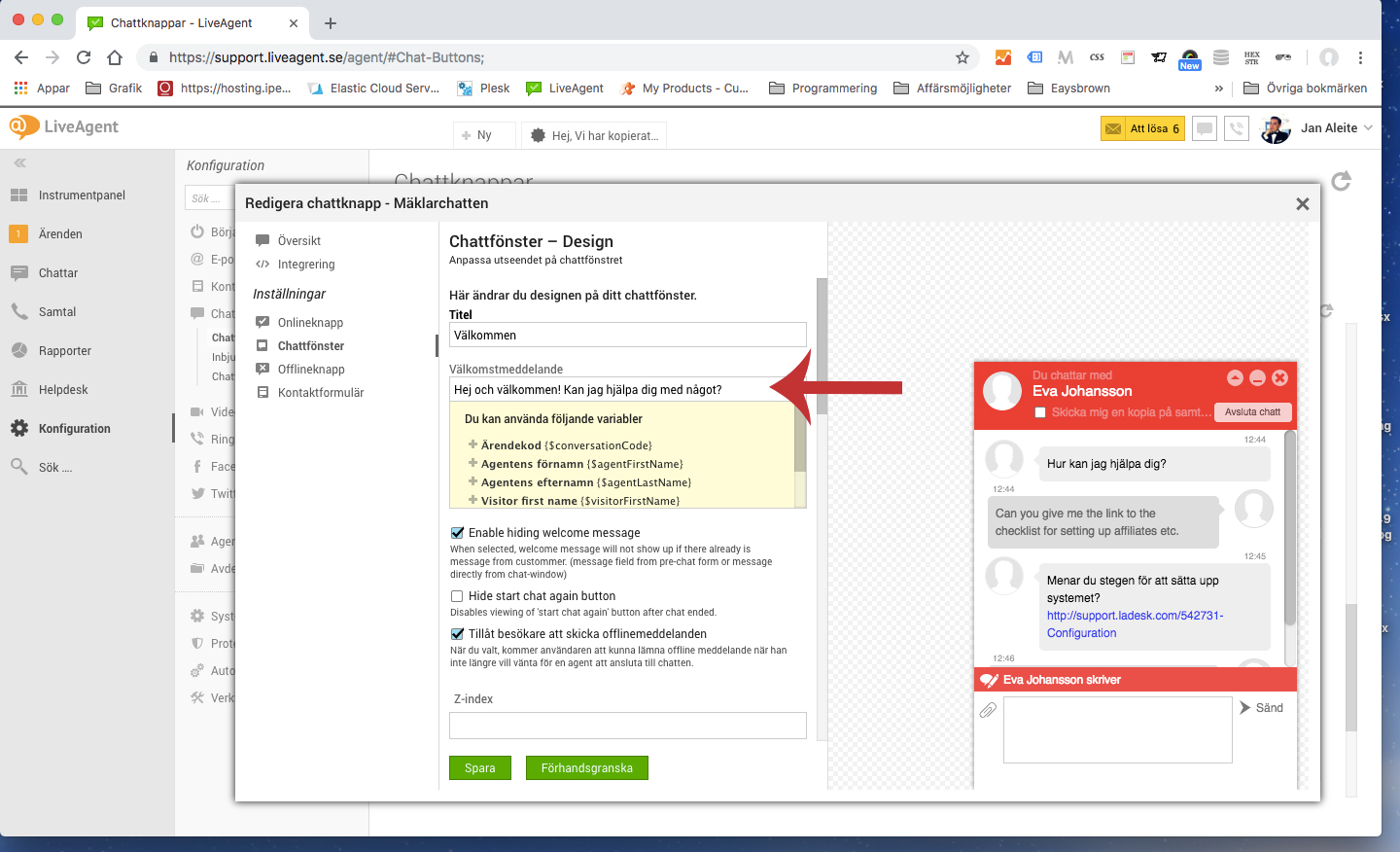This screenshot has height=852, width=1400.
Task: Expand the Visitor first name variable
Action: [x=472, y=500]
